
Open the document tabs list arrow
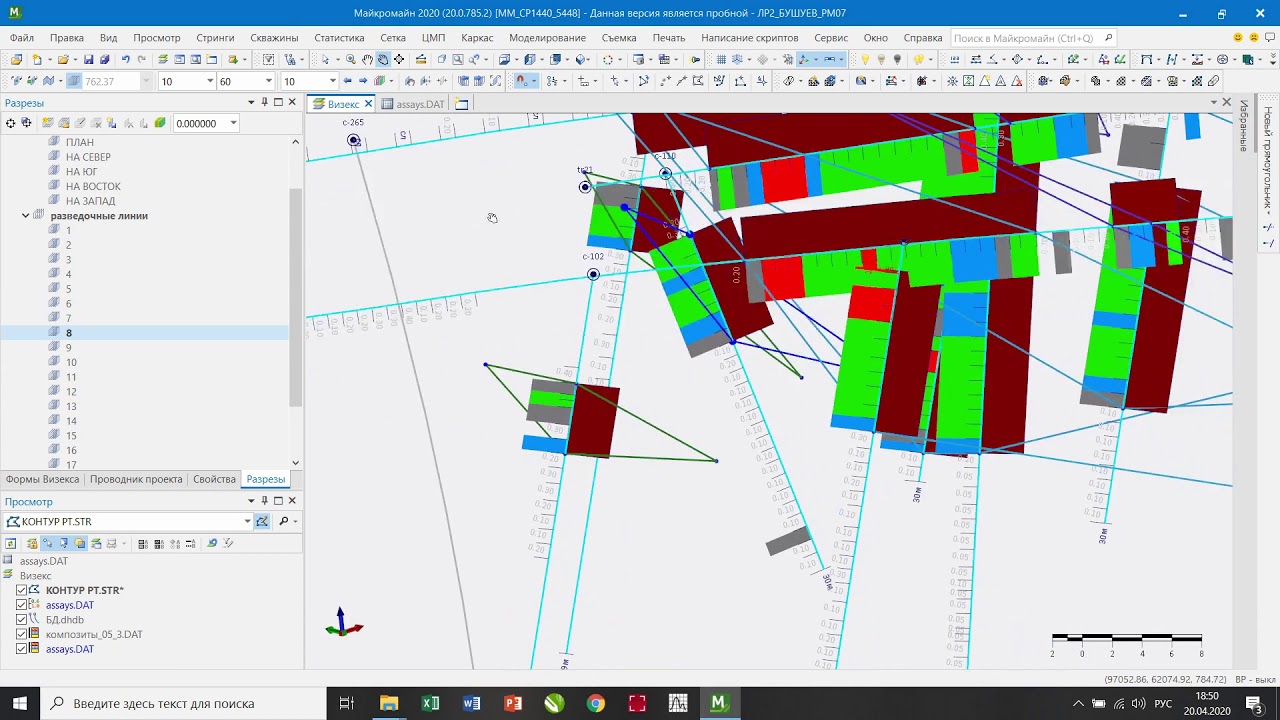[1212, 103]
